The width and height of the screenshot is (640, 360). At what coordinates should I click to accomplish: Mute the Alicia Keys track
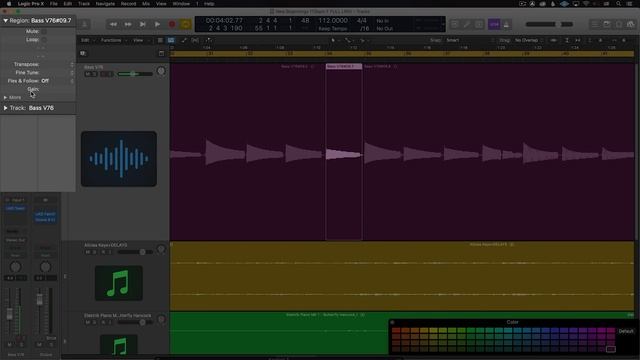click(87, 252)
